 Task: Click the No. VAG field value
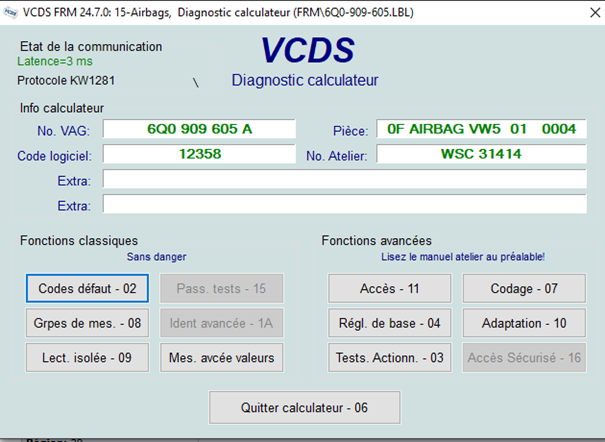pos(199,129)
